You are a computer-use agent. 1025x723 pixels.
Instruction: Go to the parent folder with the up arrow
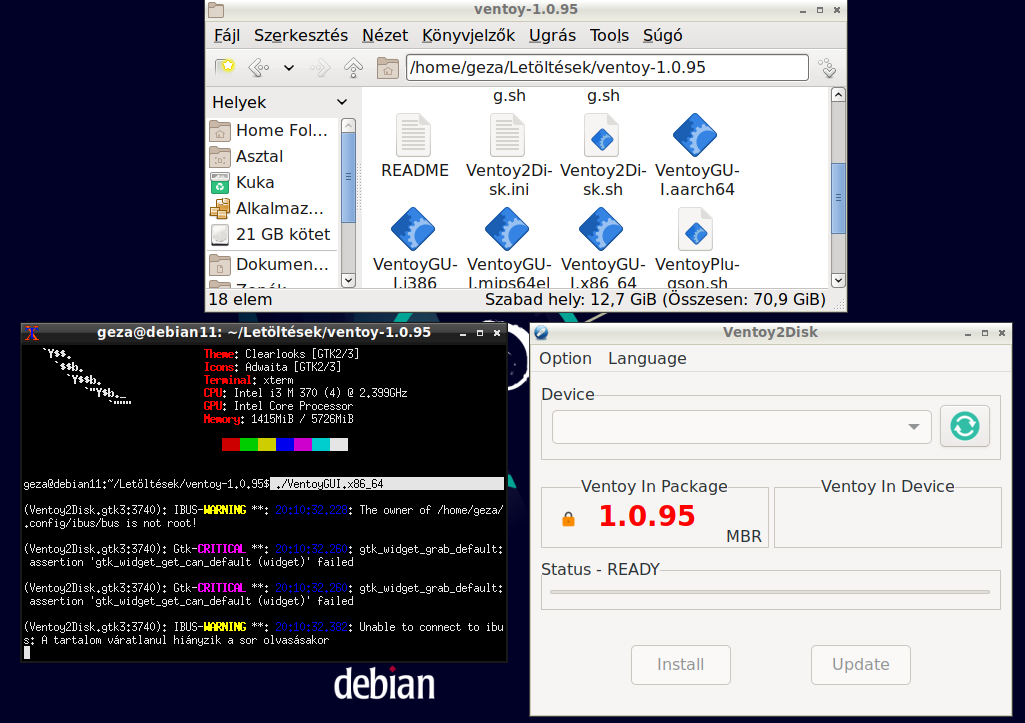coord(354,67)
